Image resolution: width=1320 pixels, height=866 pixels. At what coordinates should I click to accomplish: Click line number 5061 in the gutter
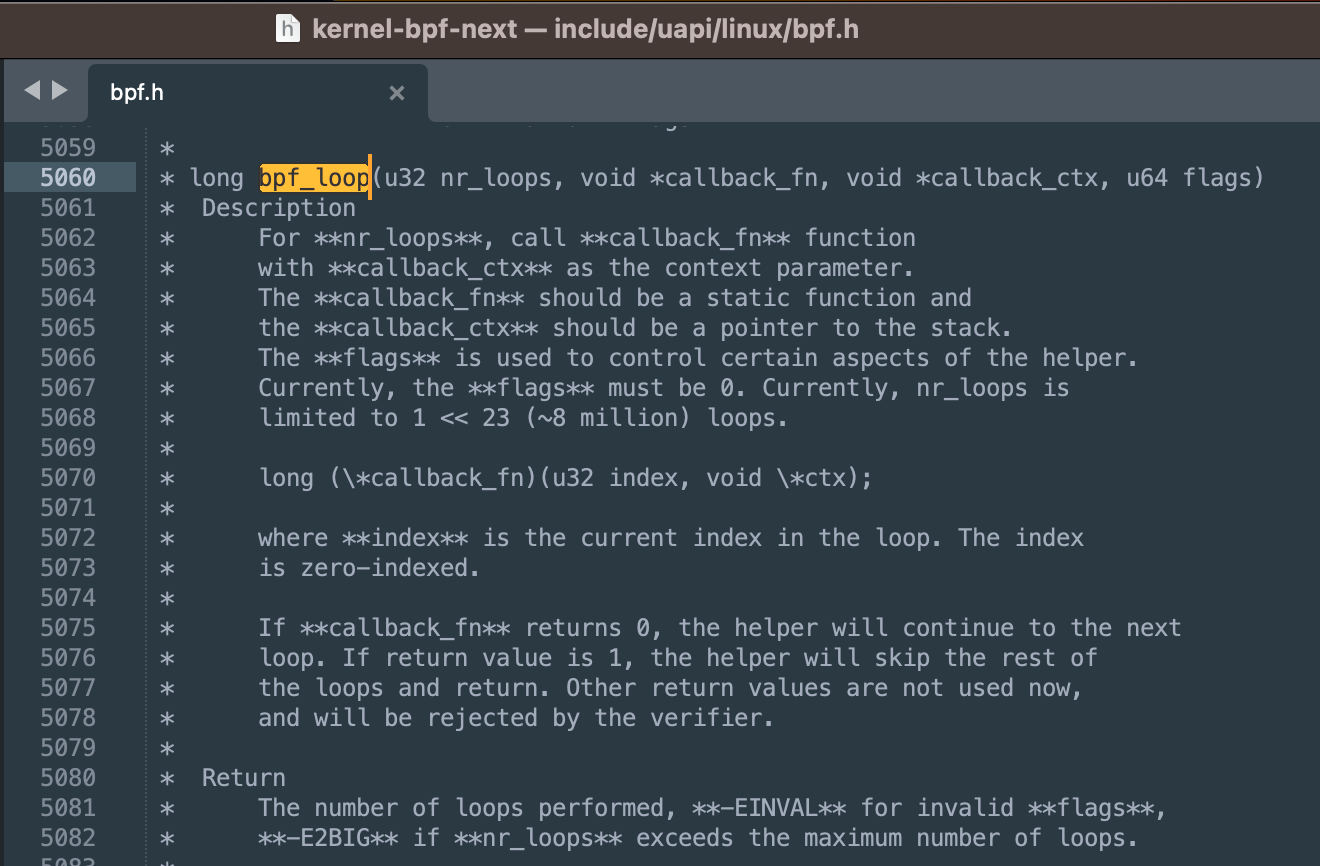(68, 208)
